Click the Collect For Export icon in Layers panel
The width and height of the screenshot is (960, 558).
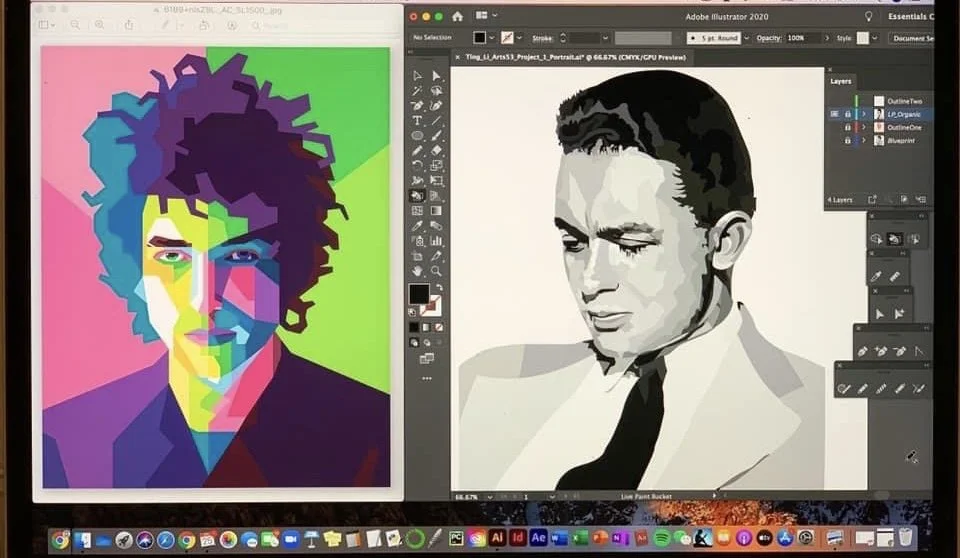(872, 200)
